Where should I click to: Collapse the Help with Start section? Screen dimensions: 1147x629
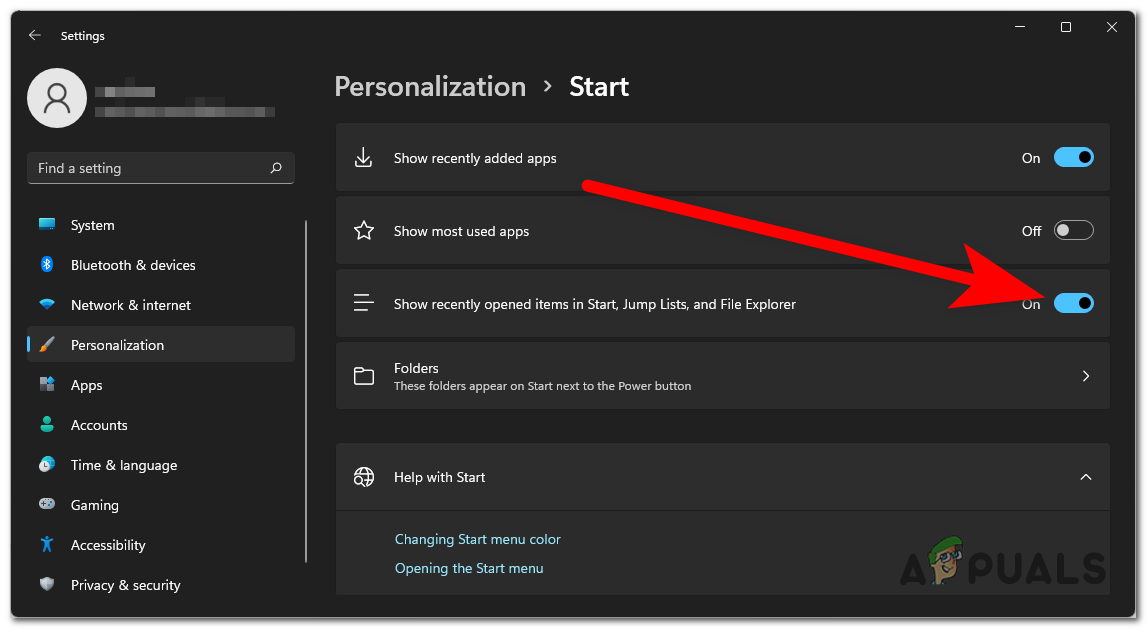(x=1086, y=477)
